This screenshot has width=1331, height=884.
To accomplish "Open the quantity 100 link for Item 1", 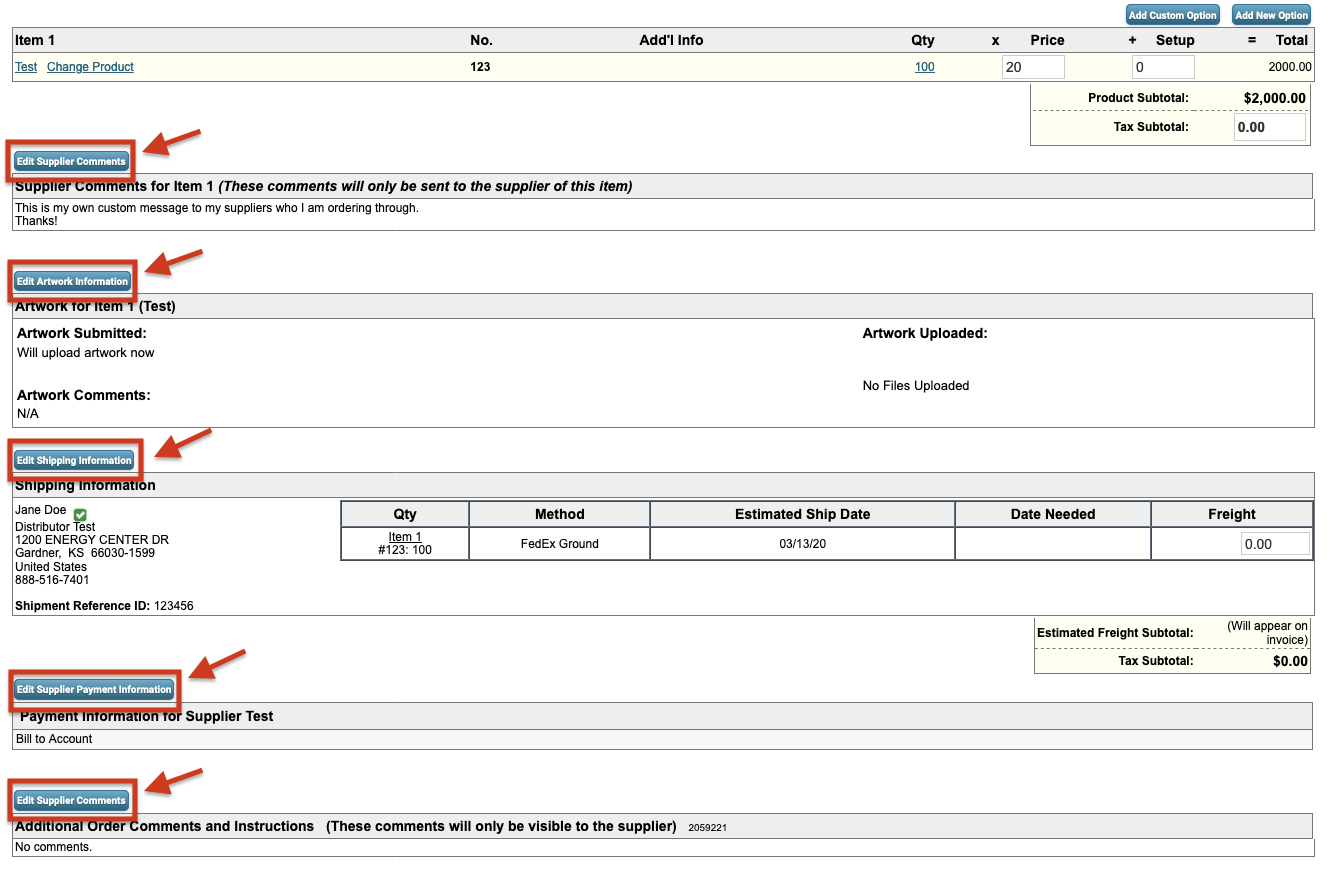I will [x=924, y=67].
